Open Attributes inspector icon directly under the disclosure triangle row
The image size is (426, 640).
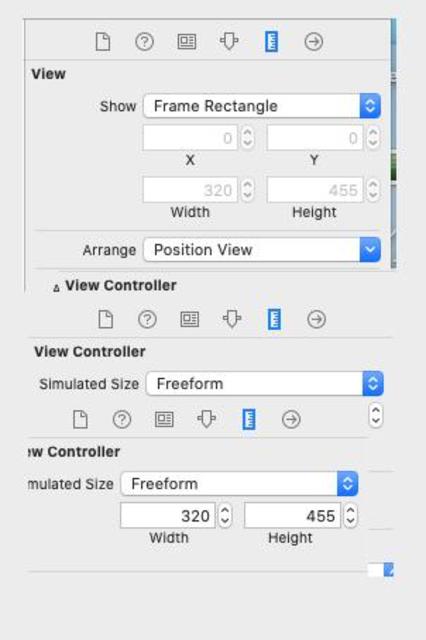tap(232, 319)
